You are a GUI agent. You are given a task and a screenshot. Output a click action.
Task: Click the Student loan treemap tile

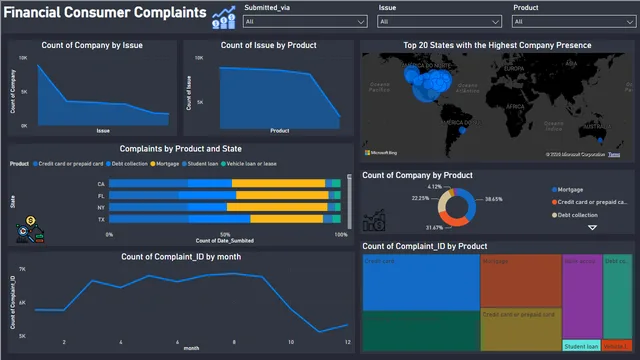tap(581, 346)
